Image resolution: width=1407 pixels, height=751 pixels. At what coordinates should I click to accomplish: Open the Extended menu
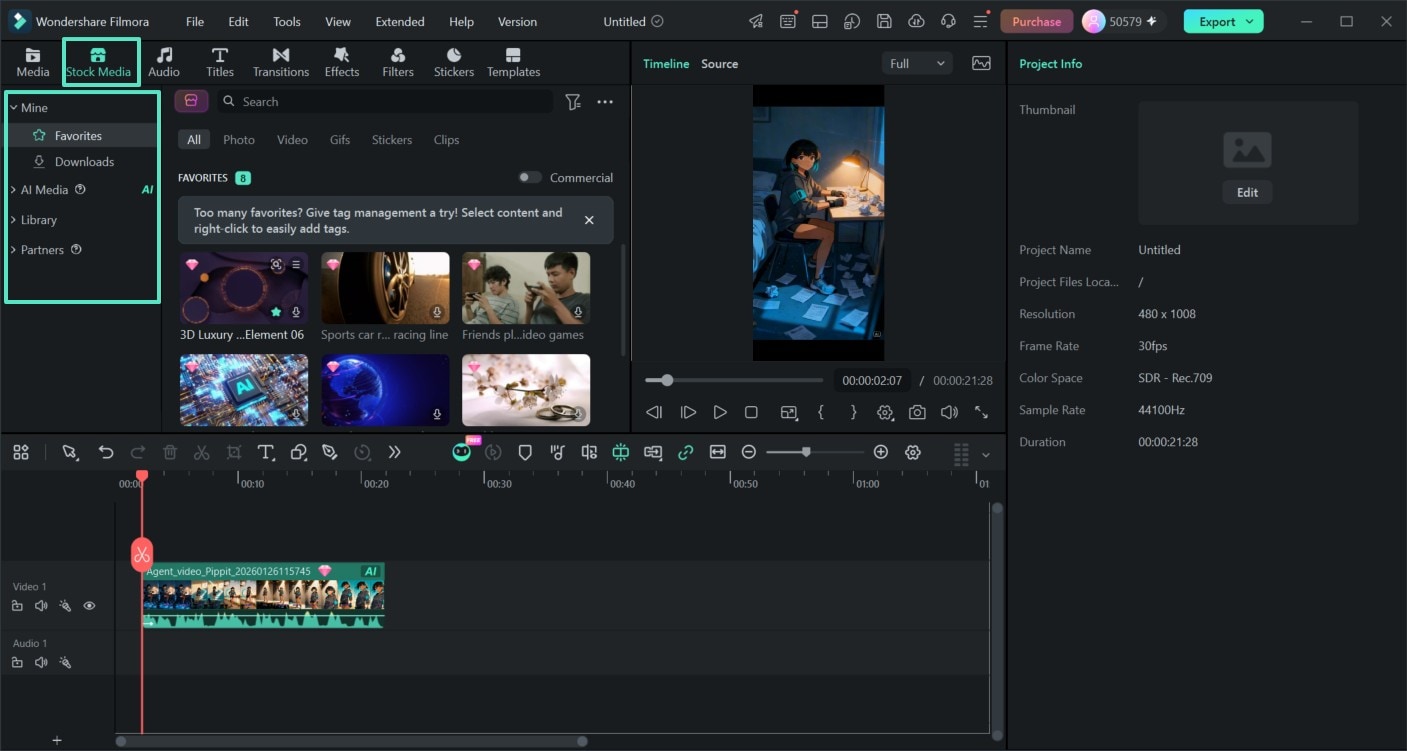pos(400,21)
